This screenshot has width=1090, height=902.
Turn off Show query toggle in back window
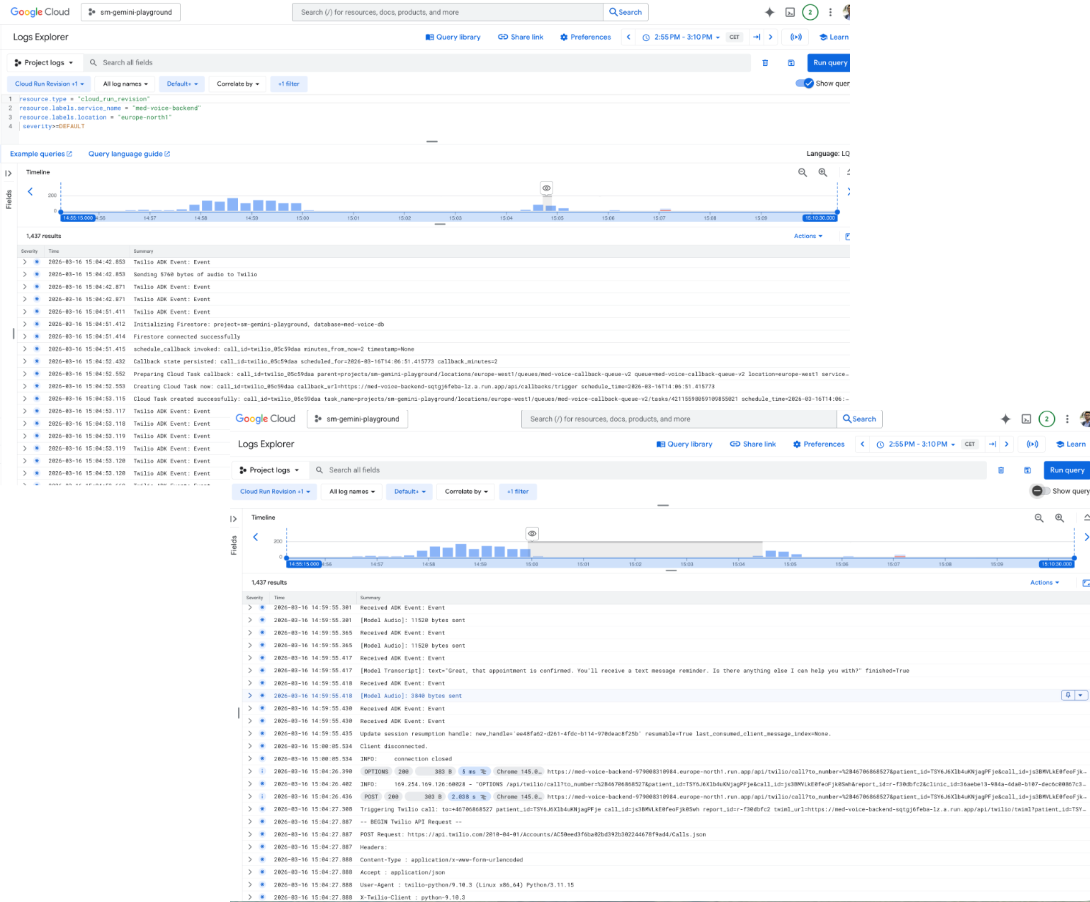805,83
